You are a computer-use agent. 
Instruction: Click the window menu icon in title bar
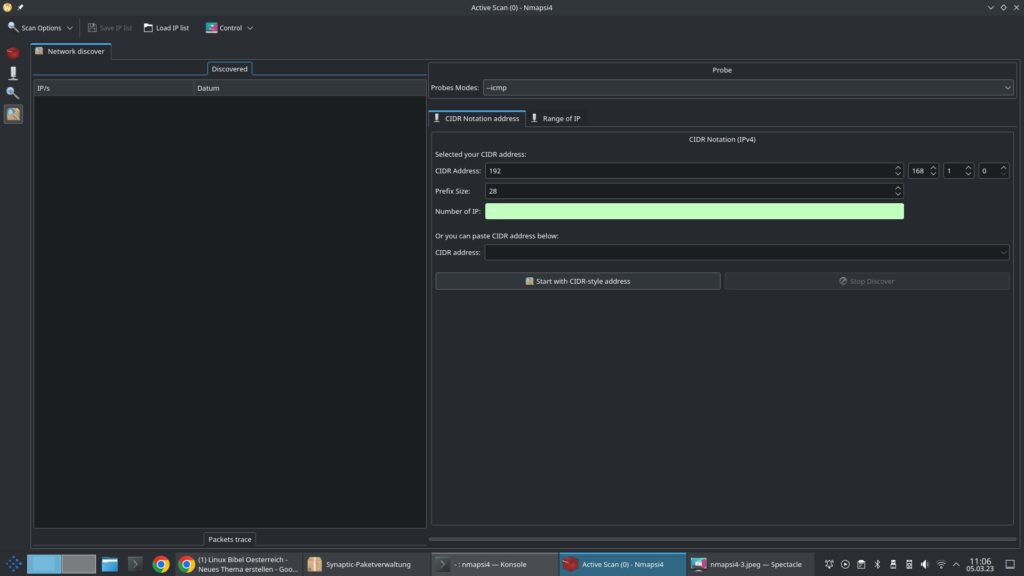[x=7, y=7]
